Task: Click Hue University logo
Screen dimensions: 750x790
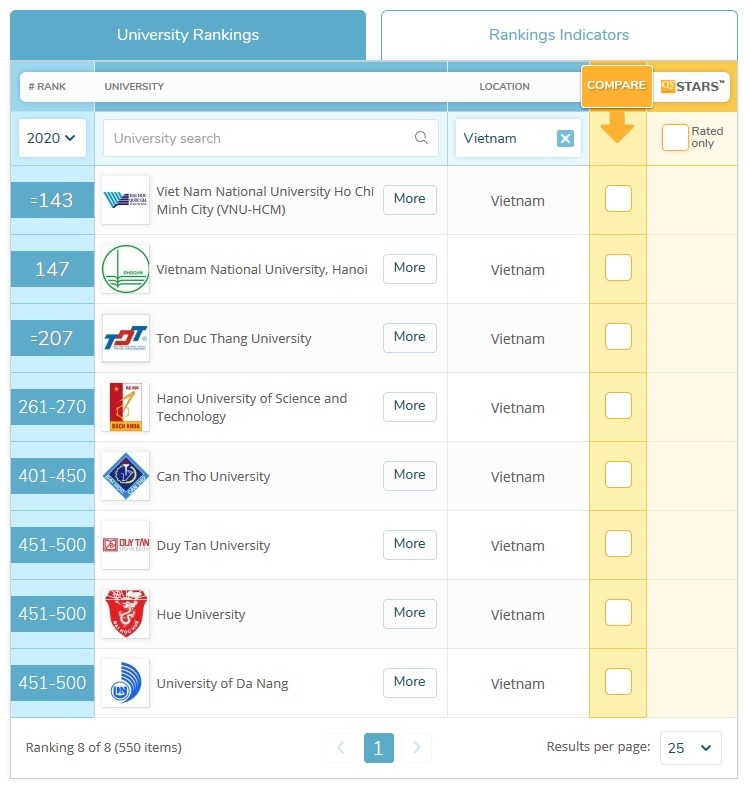Action: coord(125,614)
